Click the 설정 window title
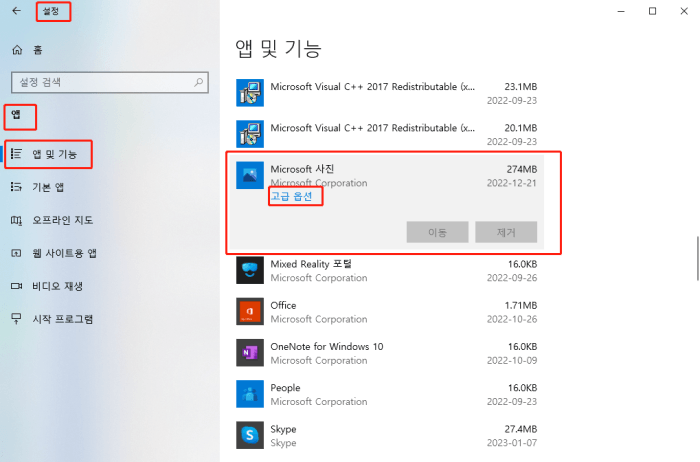This screenshot has width=700, height=462. [51, 11]
